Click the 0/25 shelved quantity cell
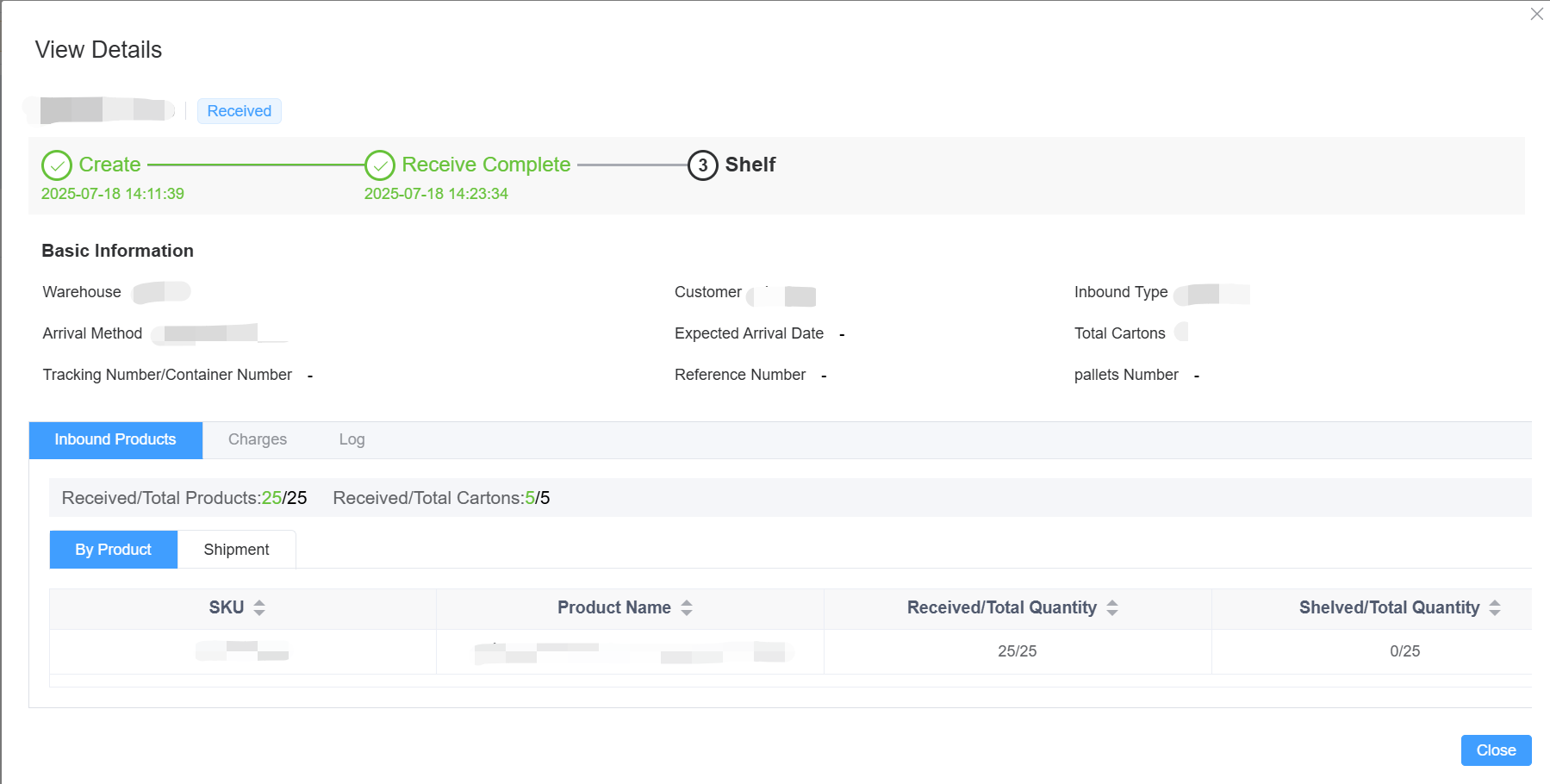This screenshot has height=784, width=1550. pyautogui.click(x=1404, y=651)
